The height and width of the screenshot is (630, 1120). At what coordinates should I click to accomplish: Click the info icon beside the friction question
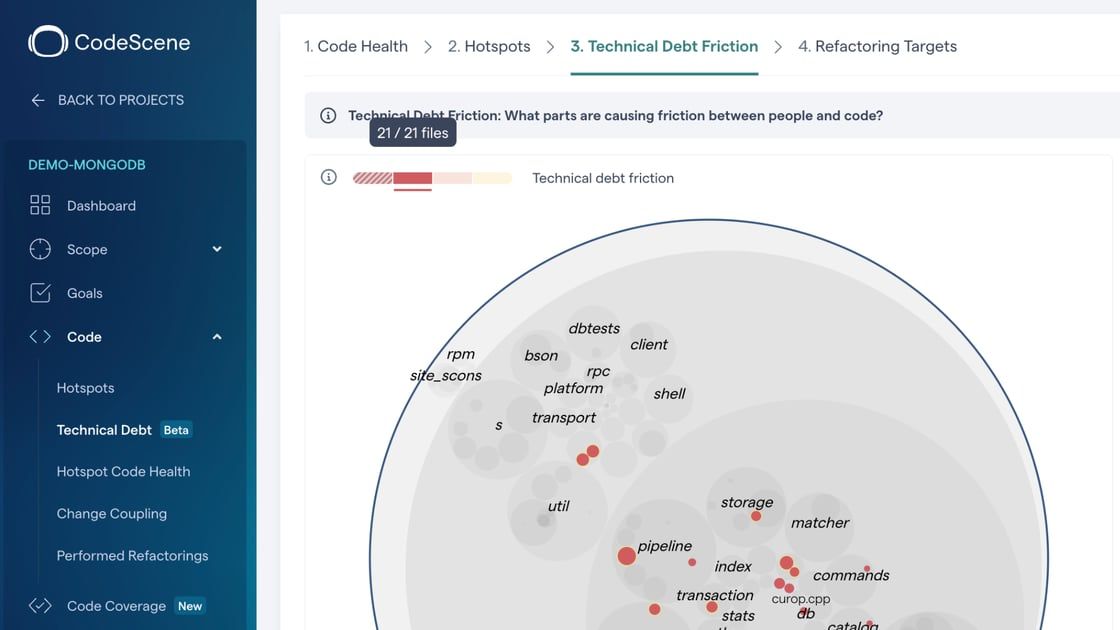[x=328, y=116]
